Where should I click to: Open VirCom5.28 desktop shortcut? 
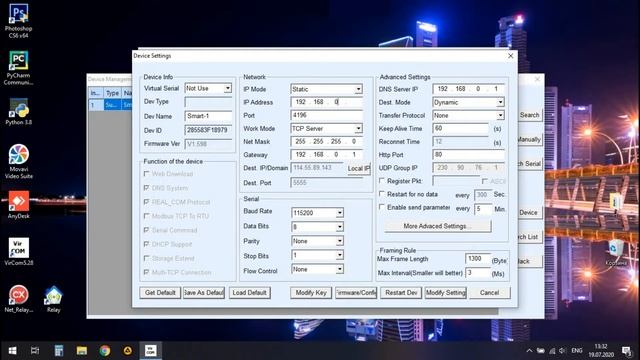tap(18, 251)
